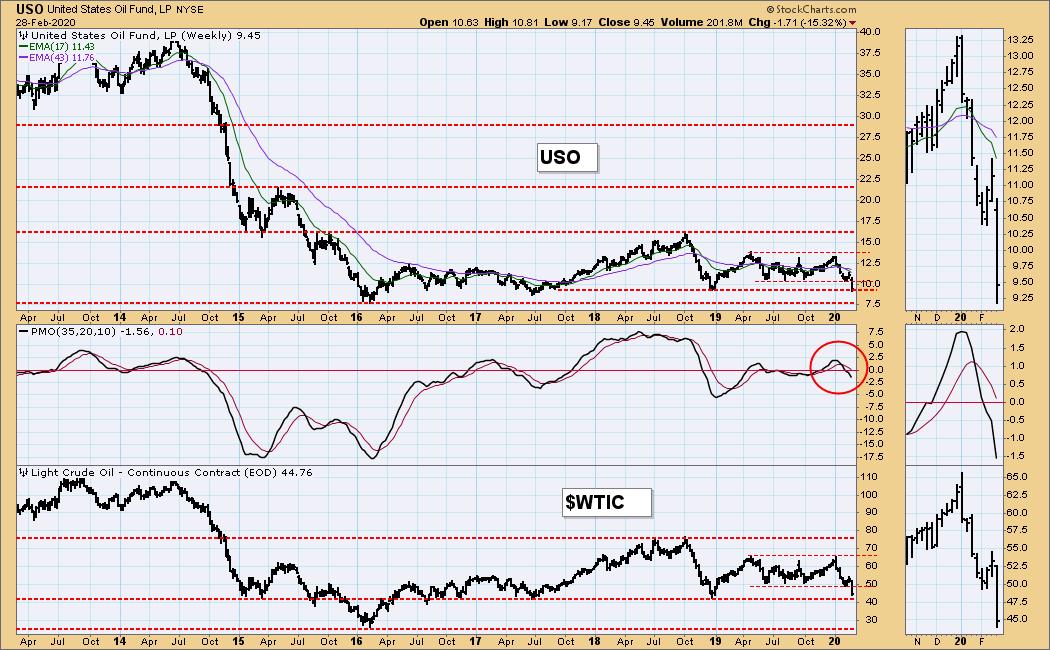This screenshot has width=1050, height=650.
Task: Click the purple EMA(43) legend line marker
Action: 23,58
